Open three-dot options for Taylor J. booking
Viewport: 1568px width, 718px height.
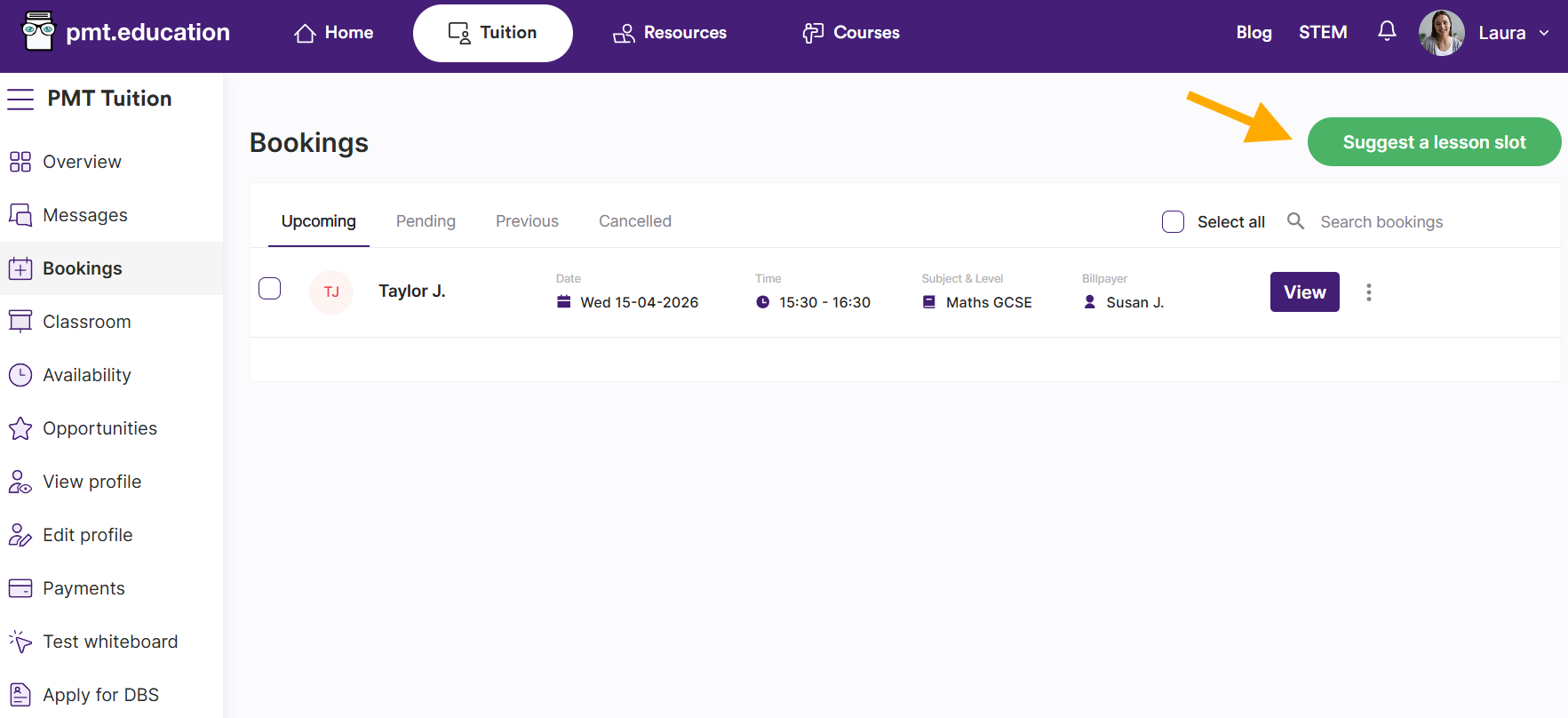click(1368, 292)
